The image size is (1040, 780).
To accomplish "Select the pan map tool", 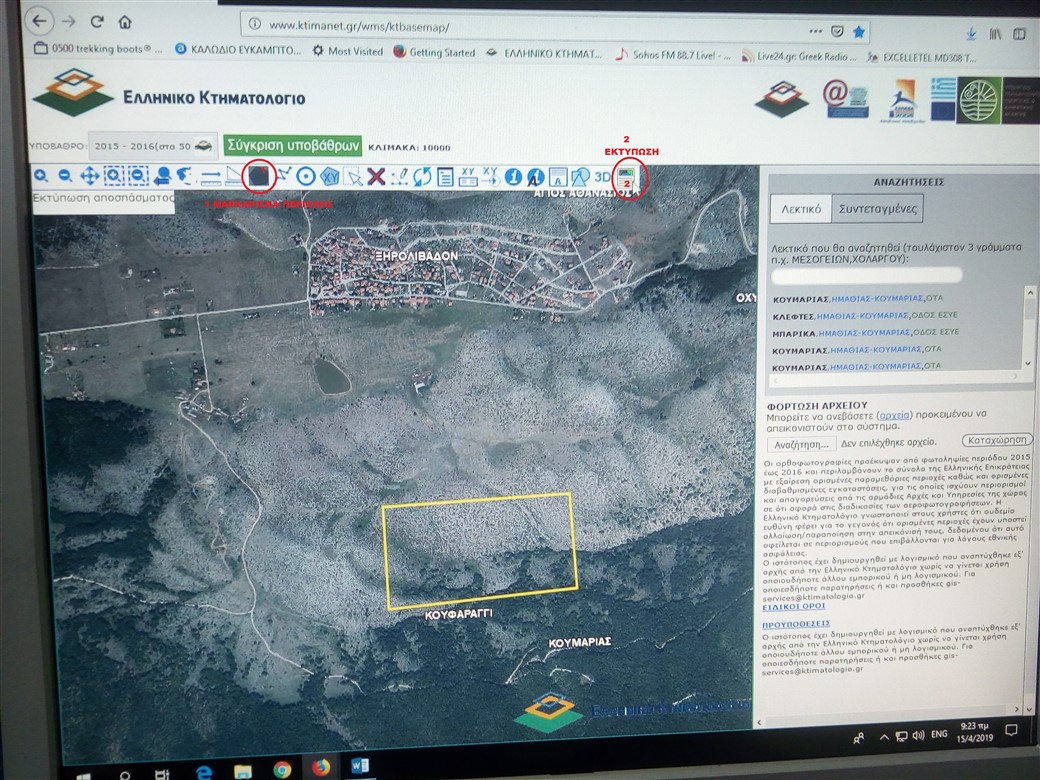I will (x=89, y=176).
